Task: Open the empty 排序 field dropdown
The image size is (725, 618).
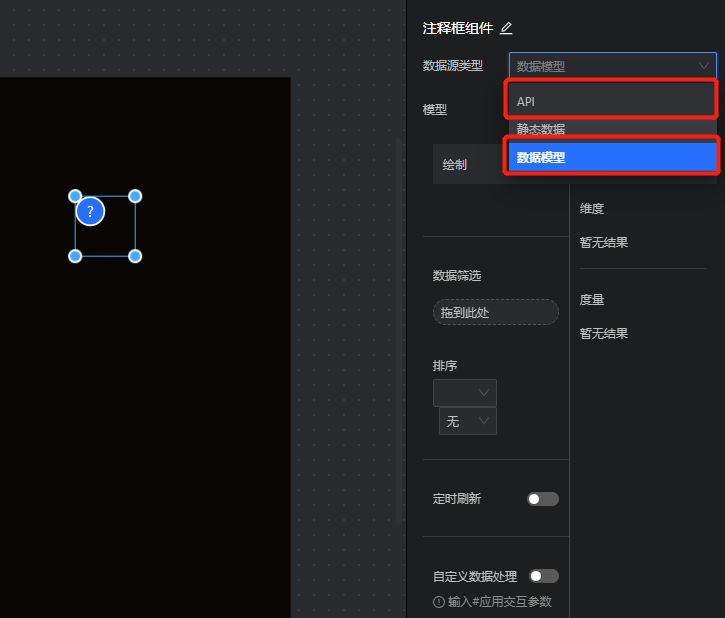Action: coord(465,393)
